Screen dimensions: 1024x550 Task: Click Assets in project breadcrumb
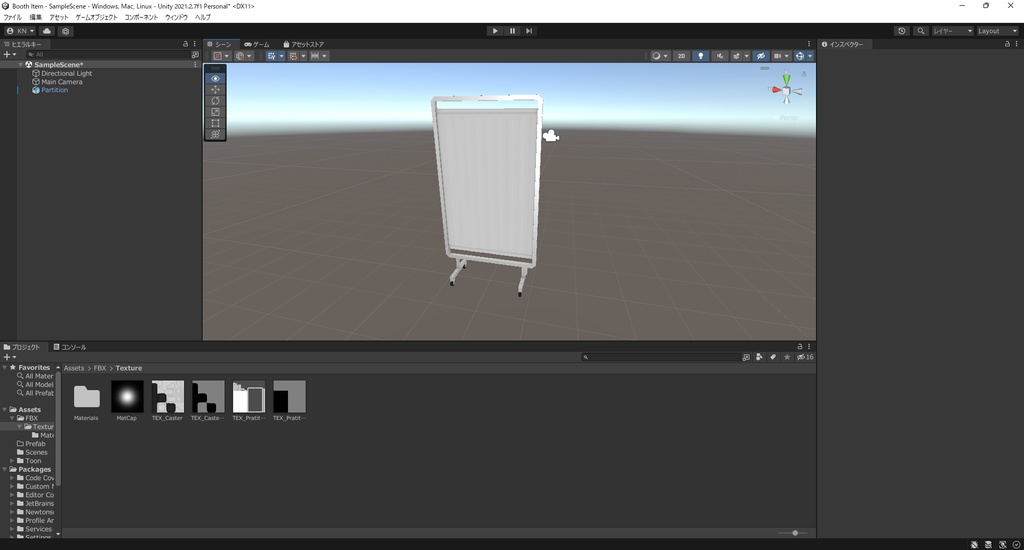click(74, 368)
